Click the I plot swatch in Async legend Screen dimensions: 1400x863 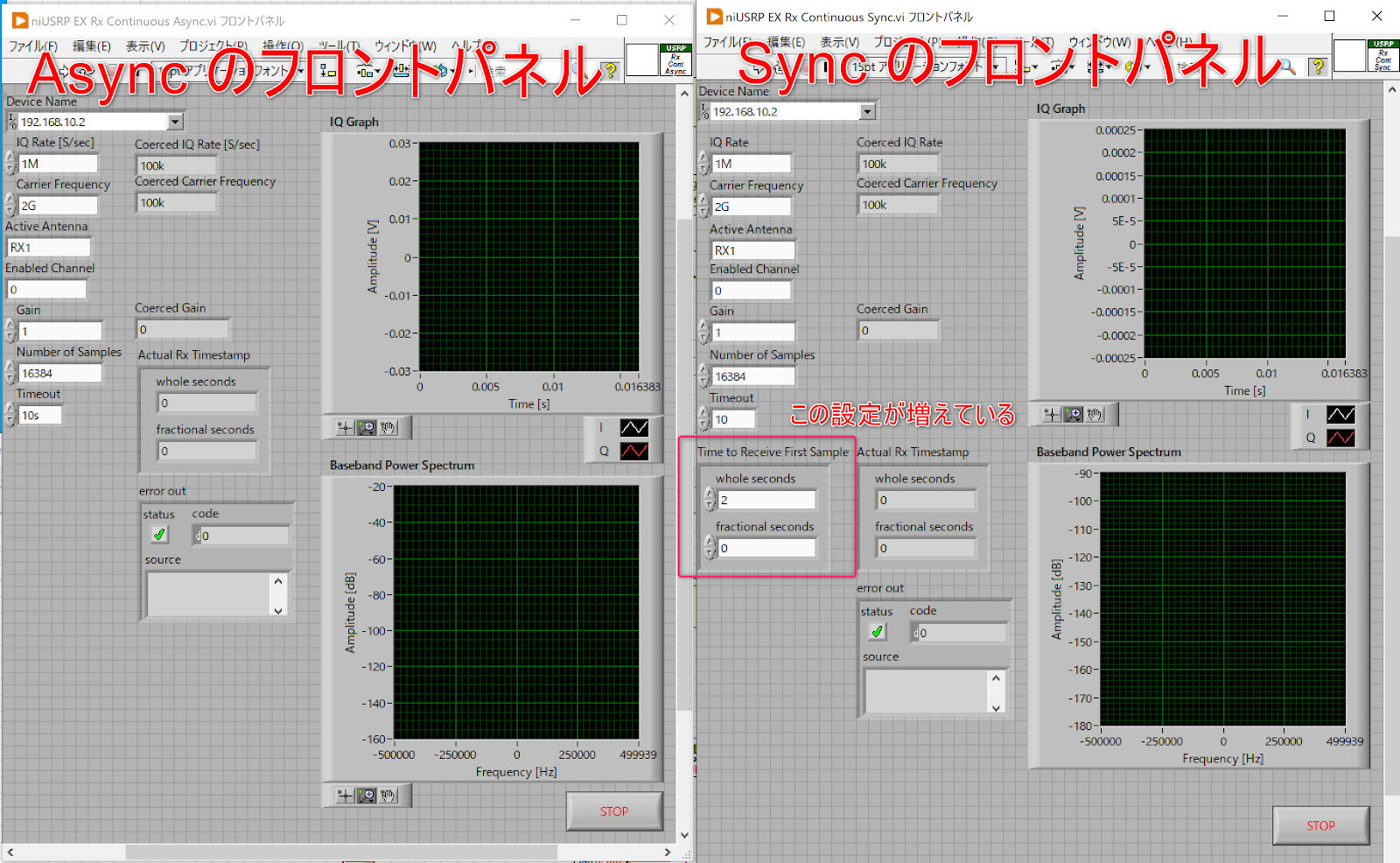point(634,427)
